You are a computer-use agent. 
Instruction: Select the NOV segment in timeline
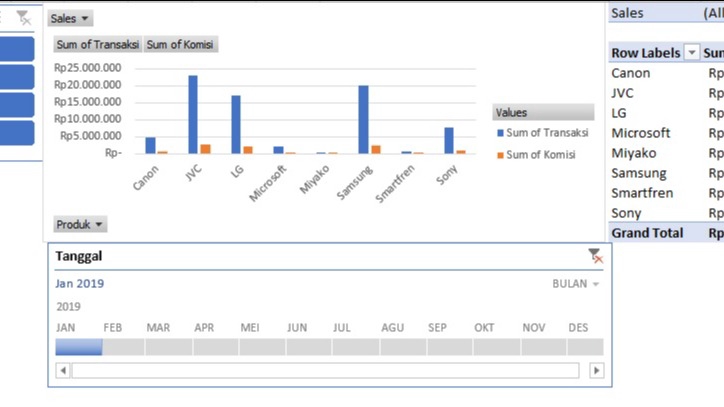543,347
